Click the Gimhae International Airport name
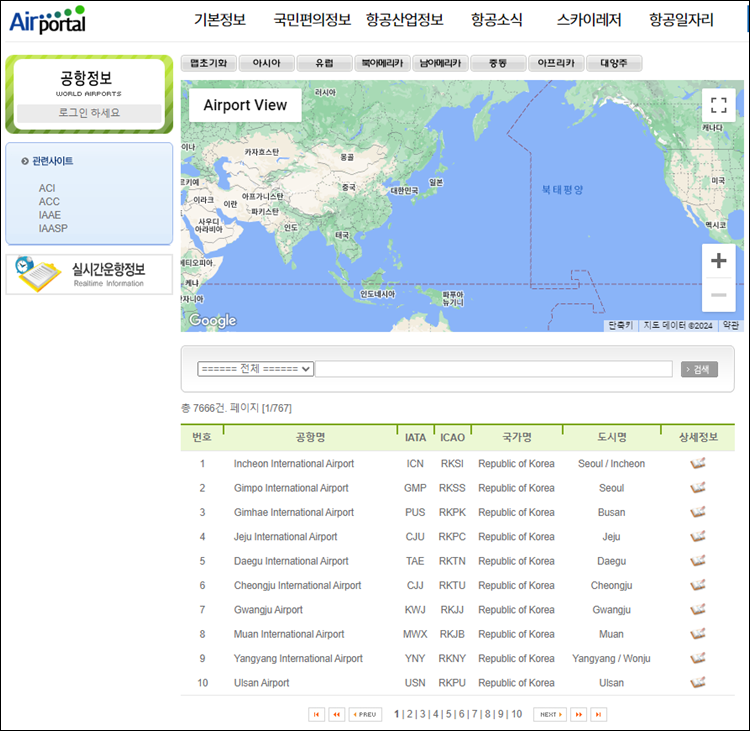The width and height of the screenshot is (750, 731). click(x=294, y=512)
